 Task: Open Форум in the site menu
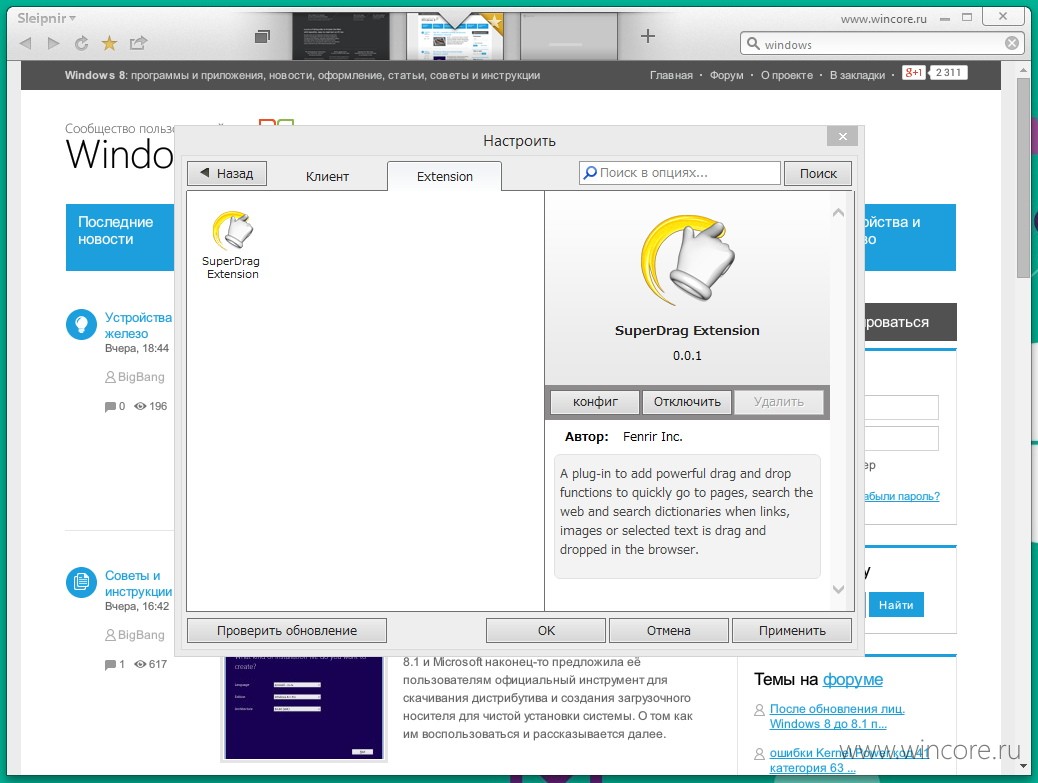727,75
